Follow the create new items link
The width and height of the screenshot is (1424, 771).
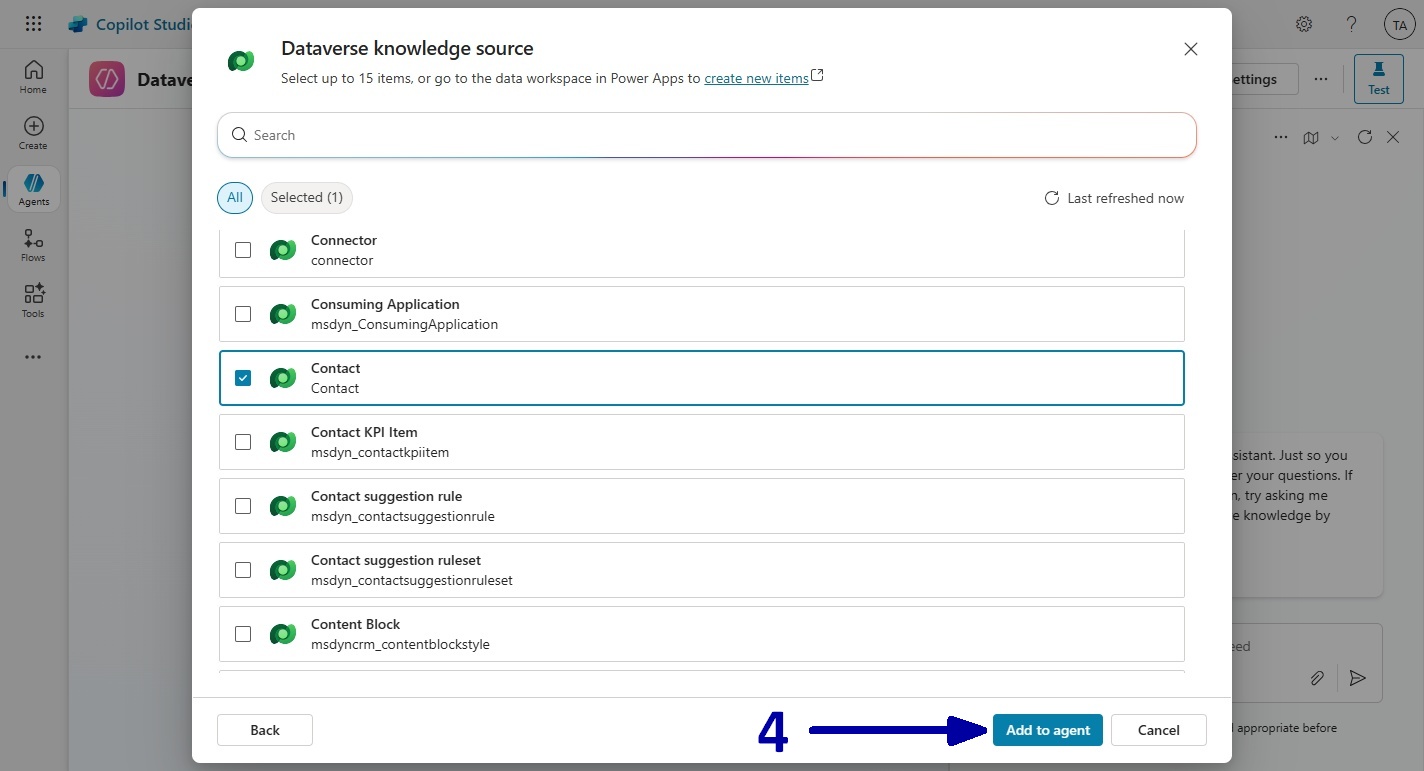pyautogui.click(x=756, y=78)
